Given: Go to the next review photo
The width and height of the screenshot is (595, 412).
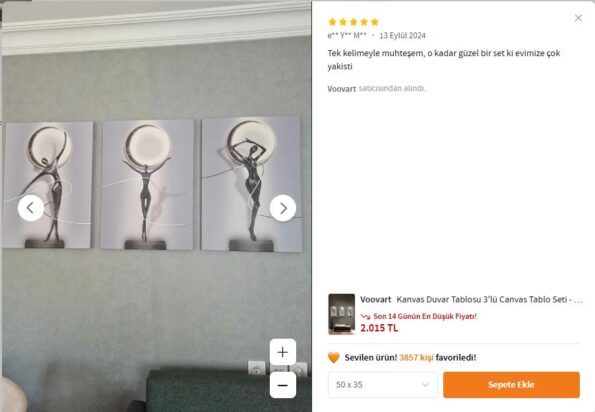Looking at the screenshot, I should [283, 208].
